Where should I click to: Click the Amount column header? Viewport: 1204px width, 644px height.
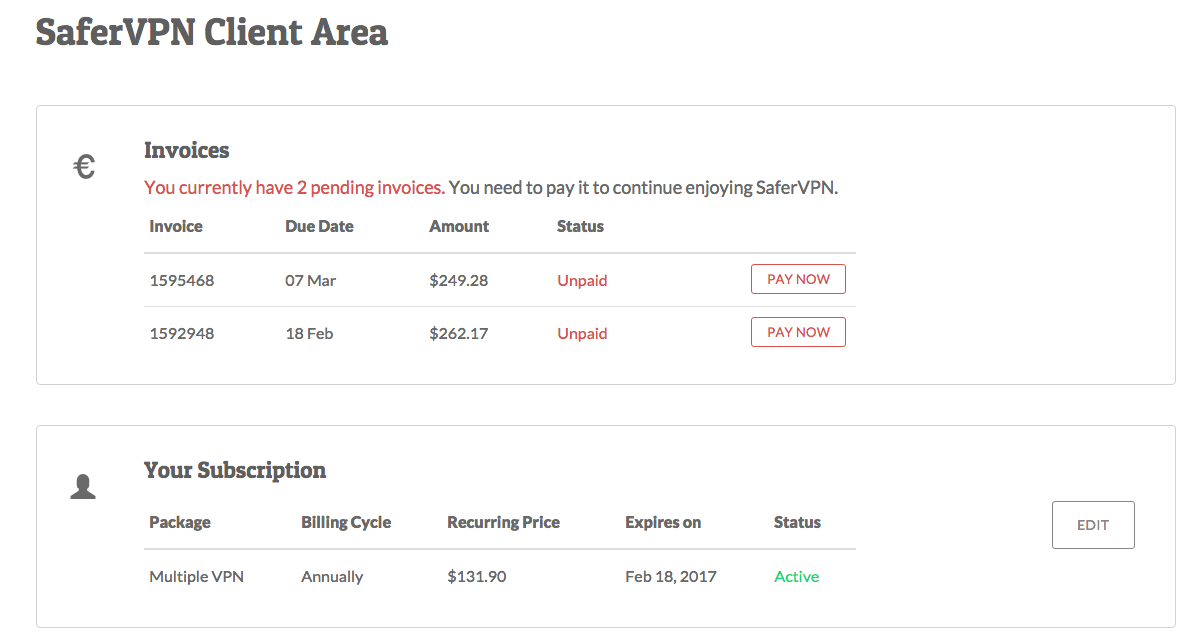click(x=459, y=226)
